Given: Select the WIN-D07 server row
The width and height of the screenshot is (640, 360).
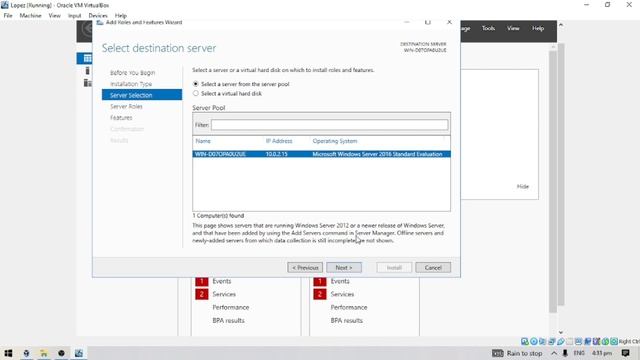Looking at the screenshot, I should [x=322, y=154].
